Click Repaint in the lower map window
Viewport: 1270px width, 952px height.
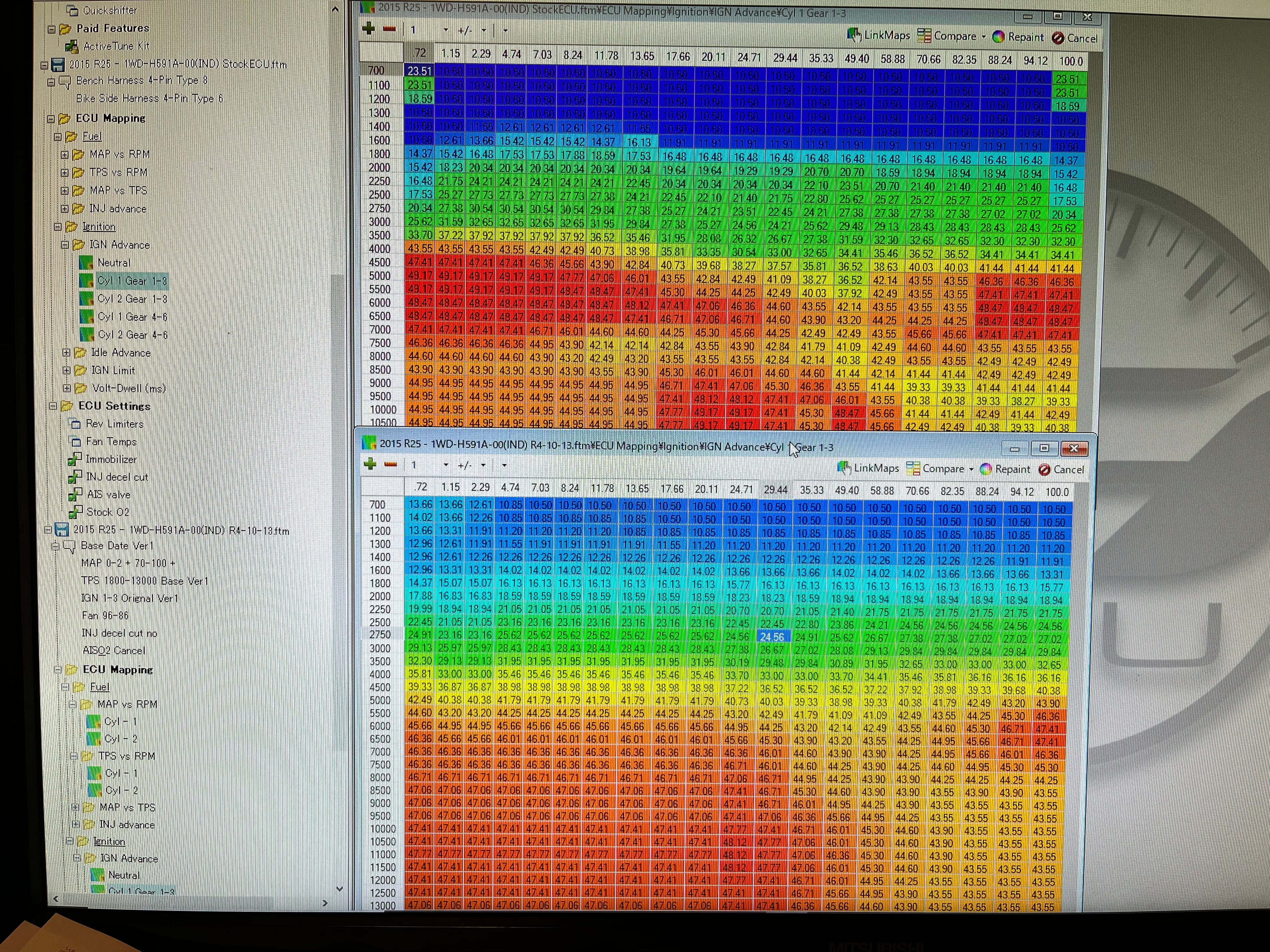[x=1005, y=469]
